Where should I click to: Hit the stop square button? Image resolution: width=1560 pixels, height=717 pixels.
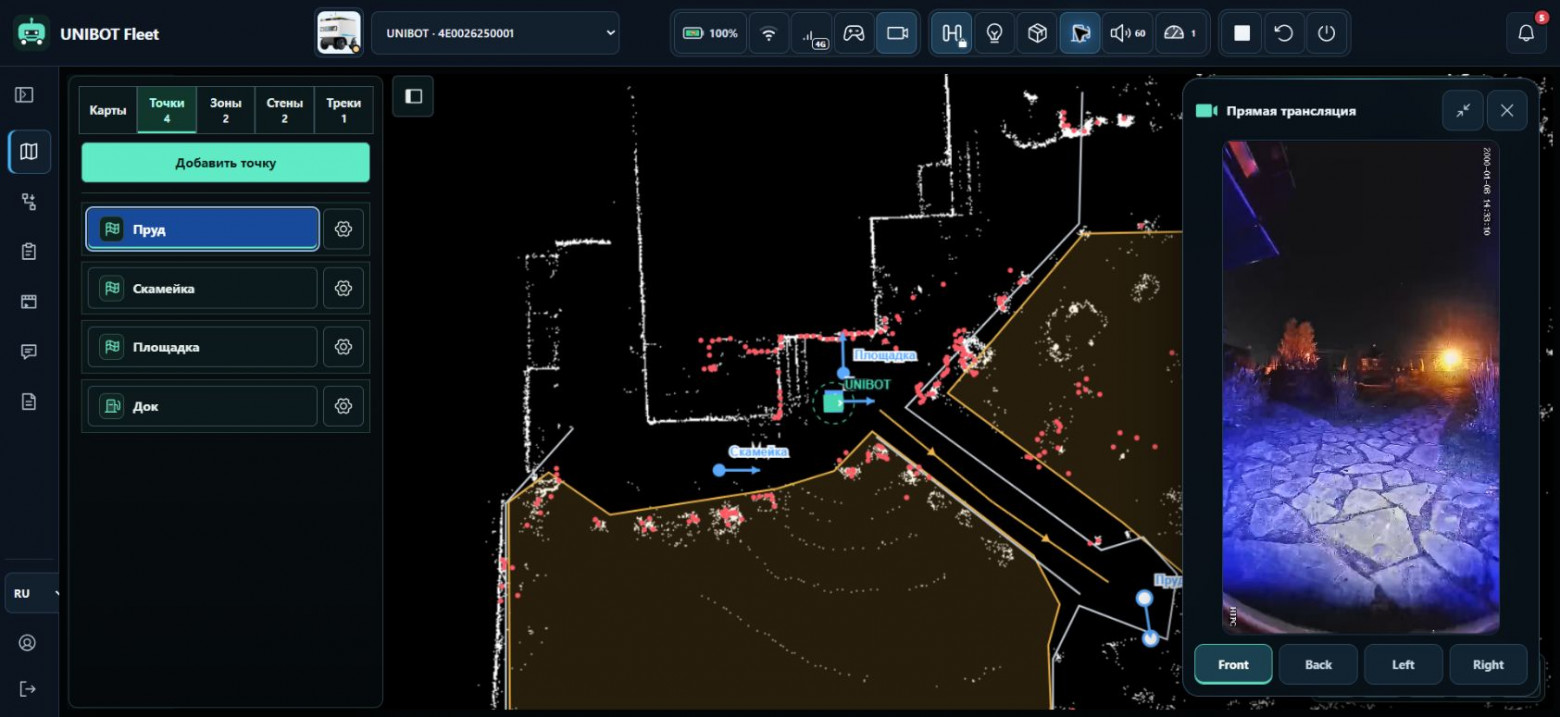(x=1242, y=33)
